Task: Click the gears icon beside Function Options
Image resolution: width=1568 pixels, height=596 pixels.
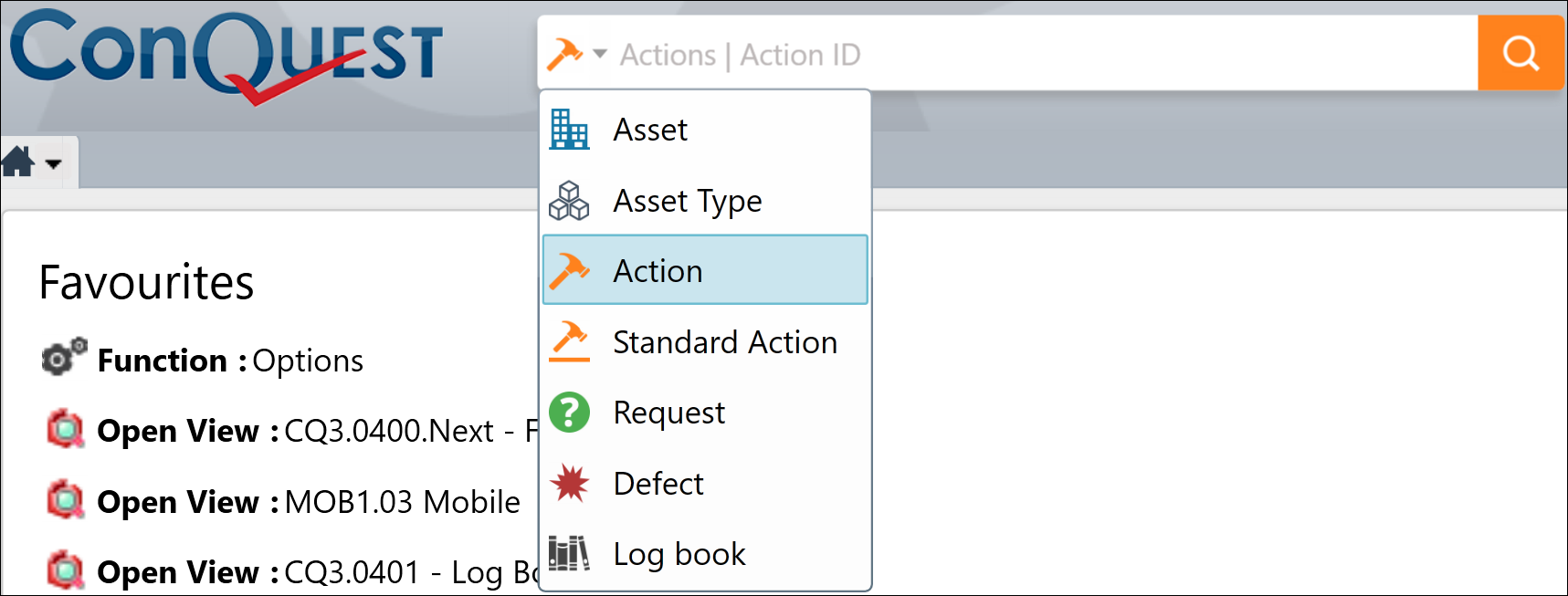Action: point(64,356)
